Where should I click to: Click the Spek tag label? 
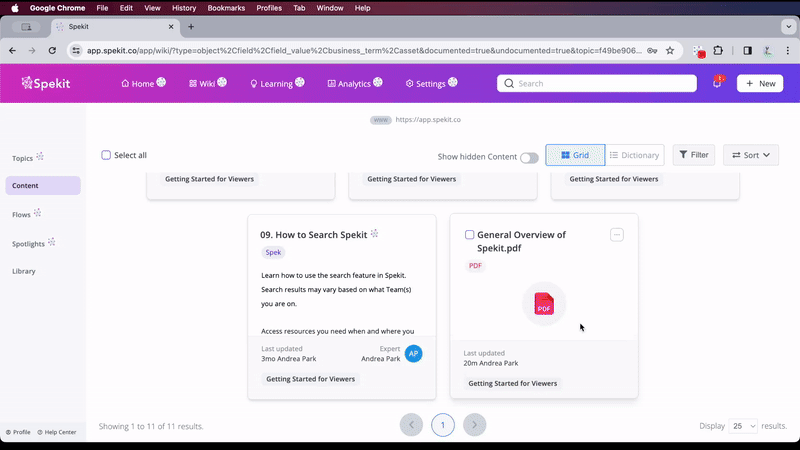click(x=273, y=252)
